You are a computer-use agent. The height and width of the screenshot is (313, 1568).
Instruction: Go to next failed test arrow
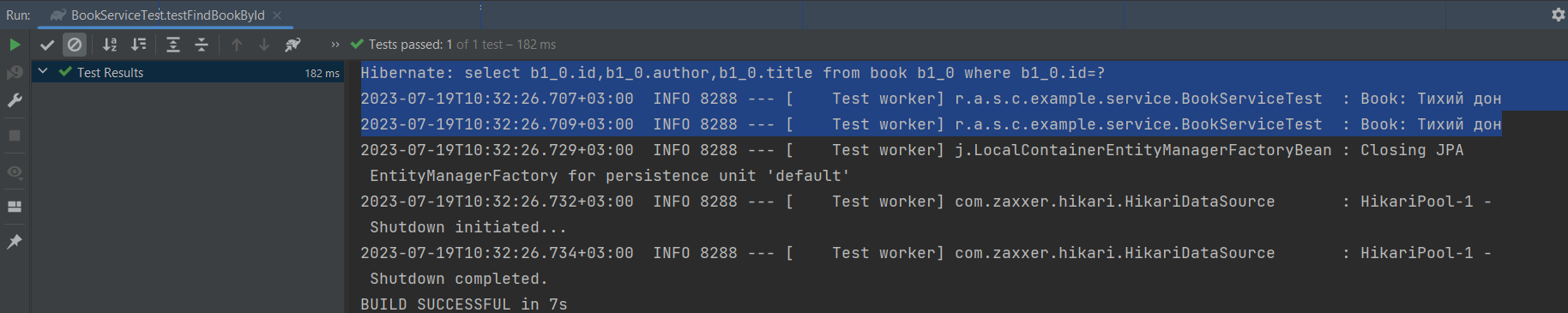(264, 45)
